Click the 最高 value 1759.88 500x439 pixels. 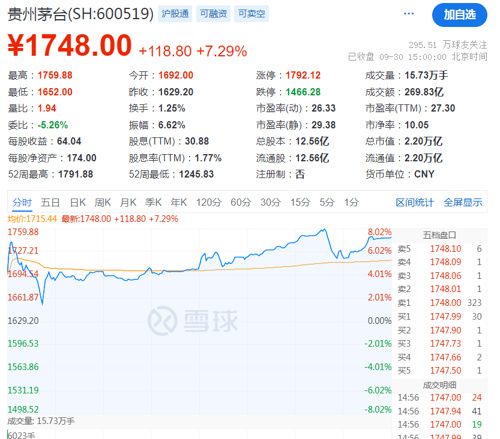pyautogui.click(x=55, y=75)
